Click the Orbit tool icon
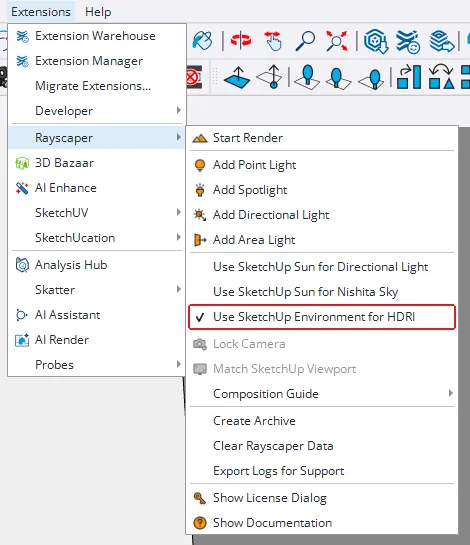The height and width of the screenshot is (545, 470). pos(241,40)
